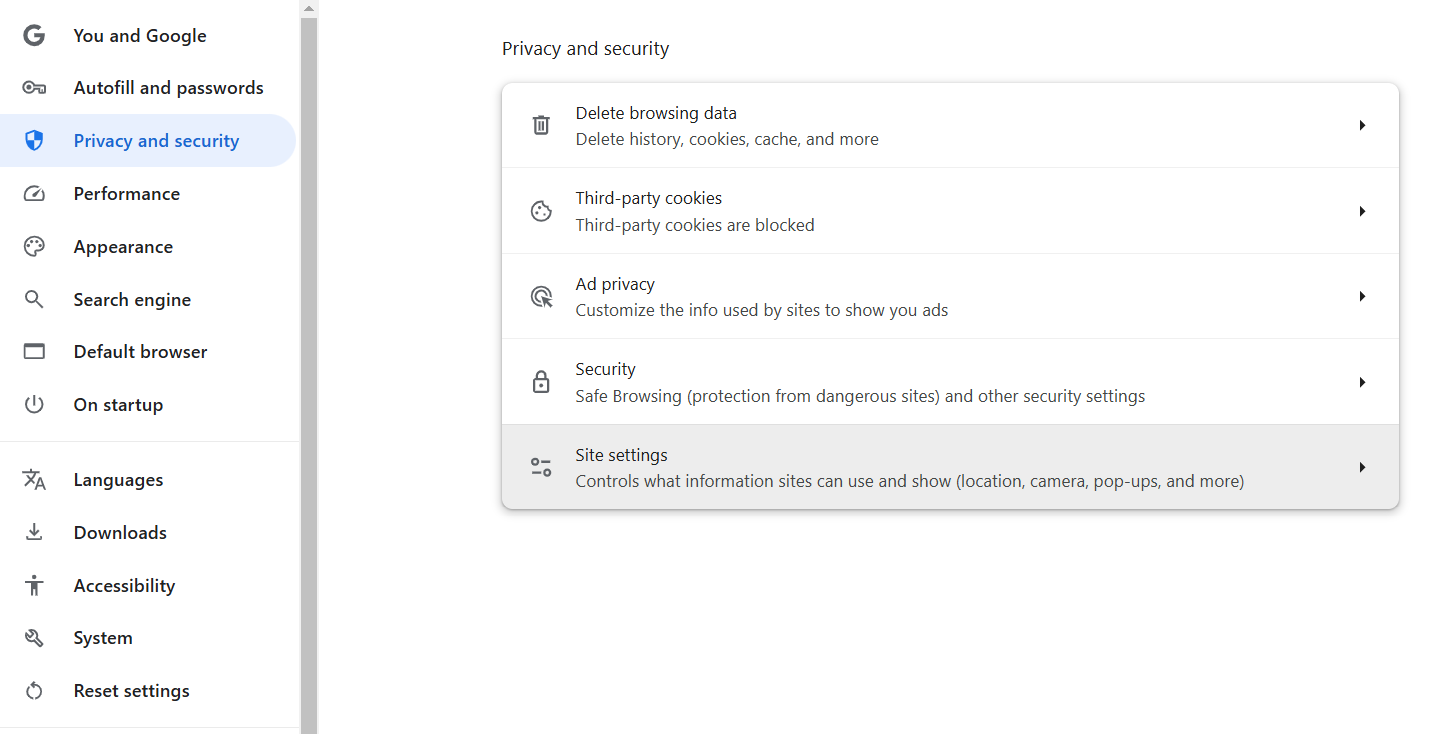Click the Site settings sliders icon
1429x734 pixels.
click(x=541, y=467)
